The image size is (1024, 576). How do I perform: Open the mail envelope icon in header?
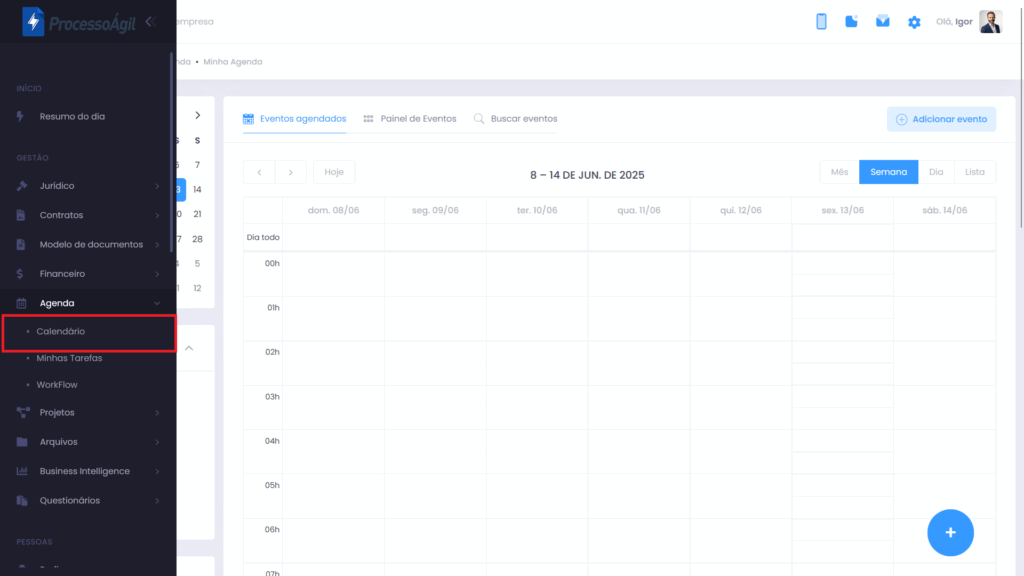click(x=882, y=22)
